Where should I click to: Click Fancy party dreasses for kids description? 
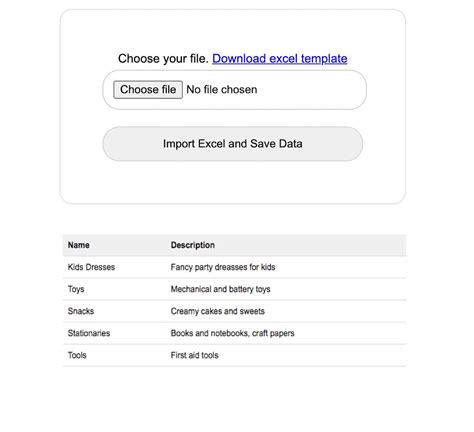pyautogui.click(x=223, y=267)
